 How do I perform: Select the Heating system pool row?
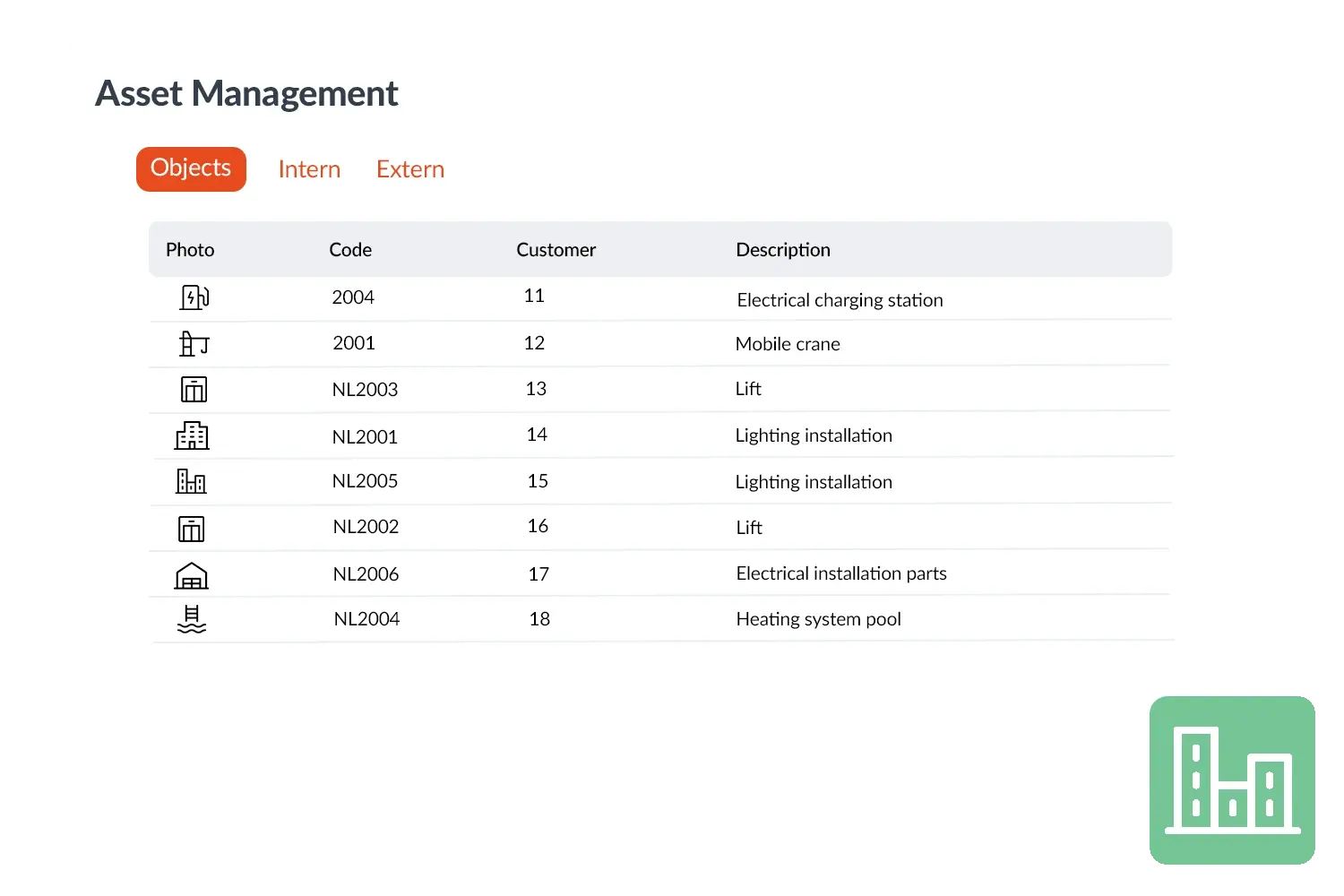[818, 619]
